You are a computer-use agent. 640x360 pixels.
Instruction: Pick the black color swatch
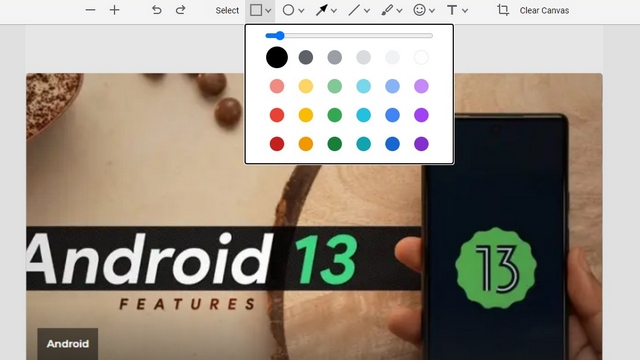277,57
